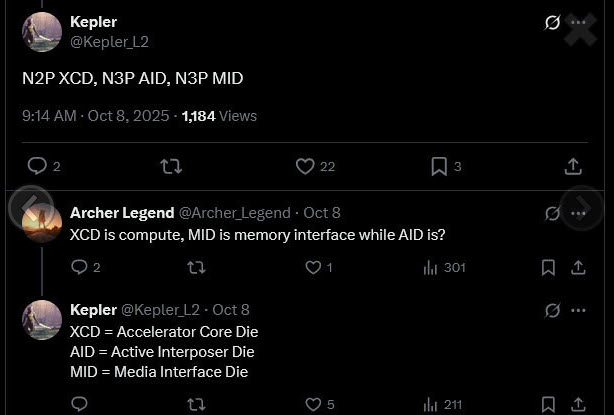Share Kepler's main post

(x=573, y=166)
